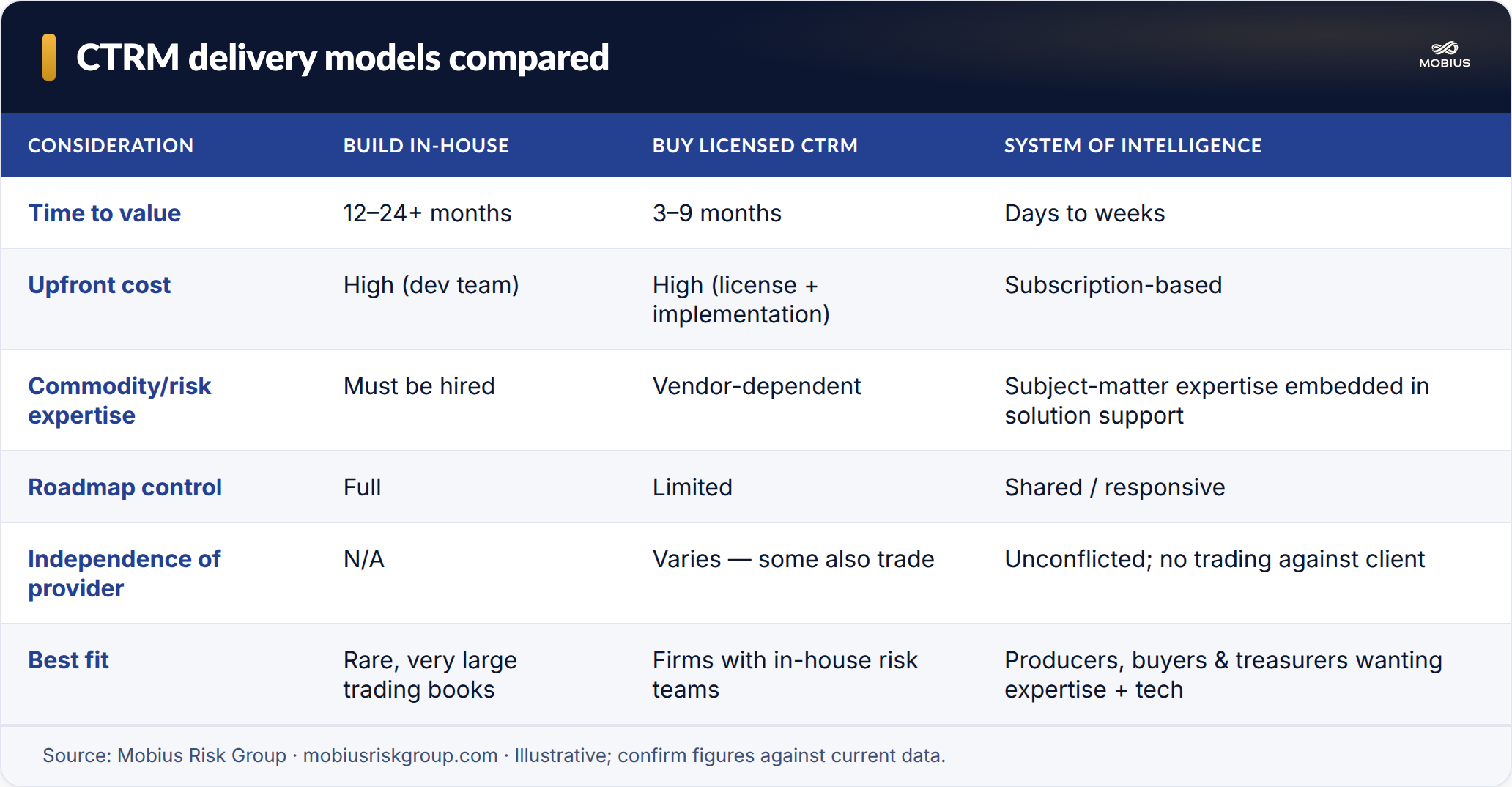The height and width of the screenshot is (787, 1512).
Task: Click the Mobius logo icon
Action: 1445,55
